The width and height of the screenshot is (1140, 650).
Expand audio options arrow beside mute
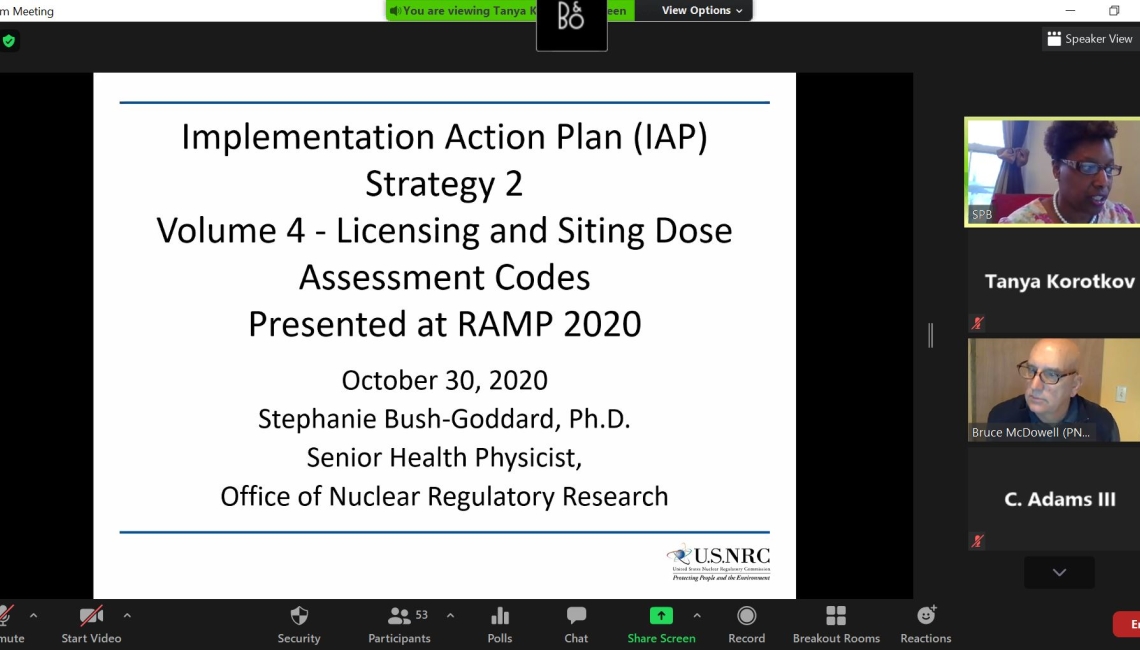(x=34, y=615)
